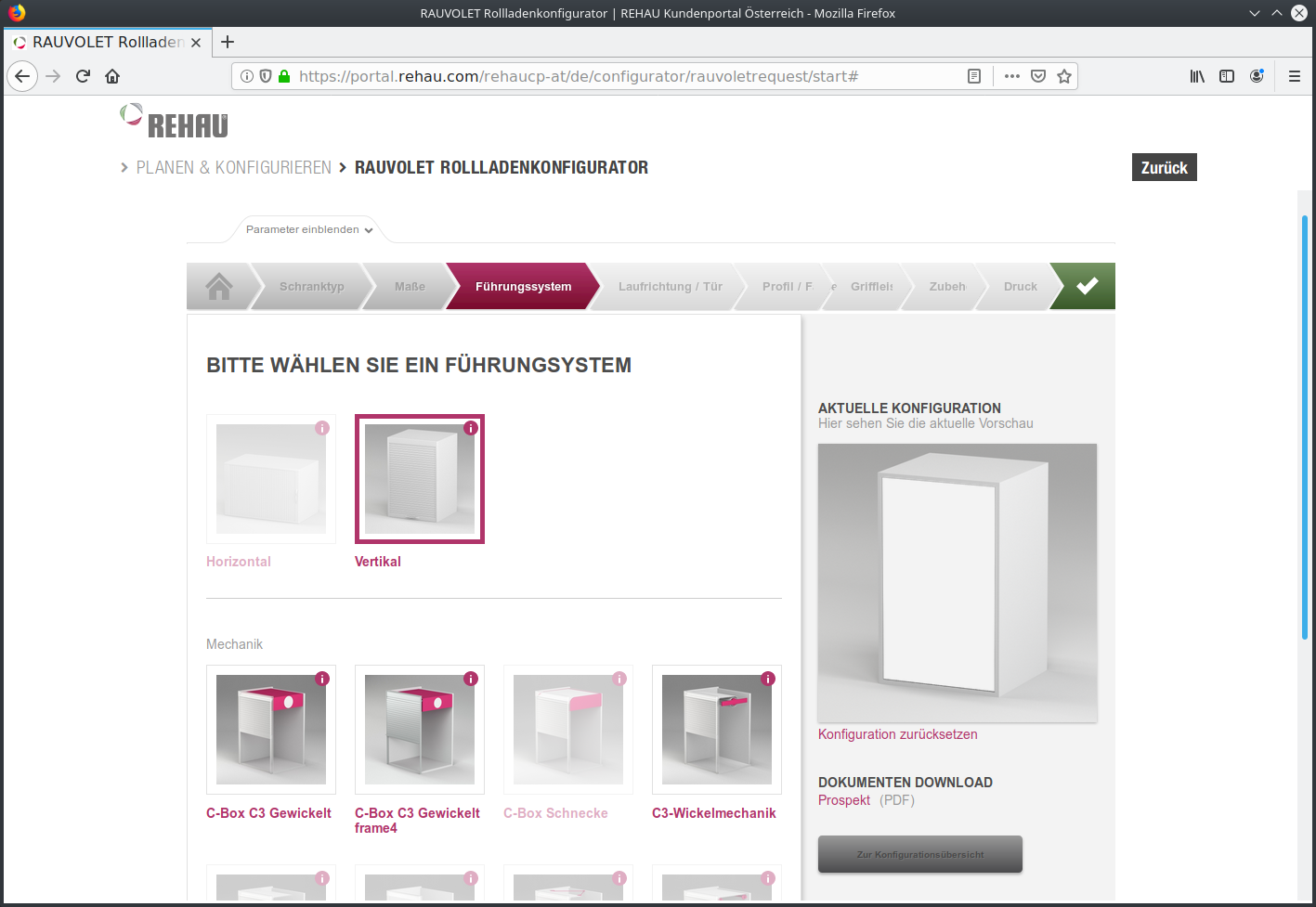1316x907 pixels.
Task: Open a new browser tab
Action: tap(228, 42)
